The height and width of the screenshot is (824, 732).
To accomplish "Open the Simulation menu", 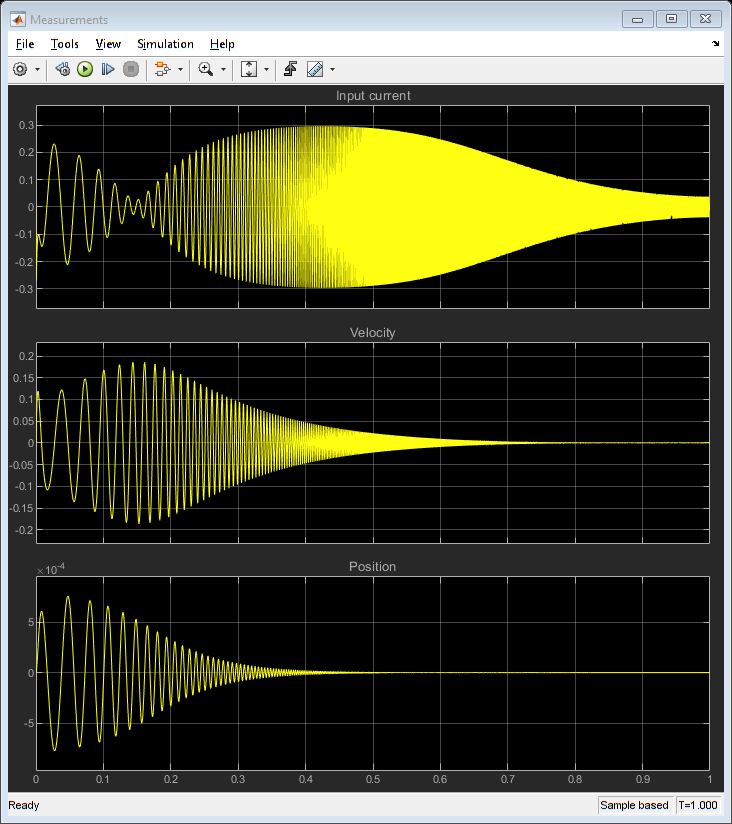I will [x=165, y=44].
